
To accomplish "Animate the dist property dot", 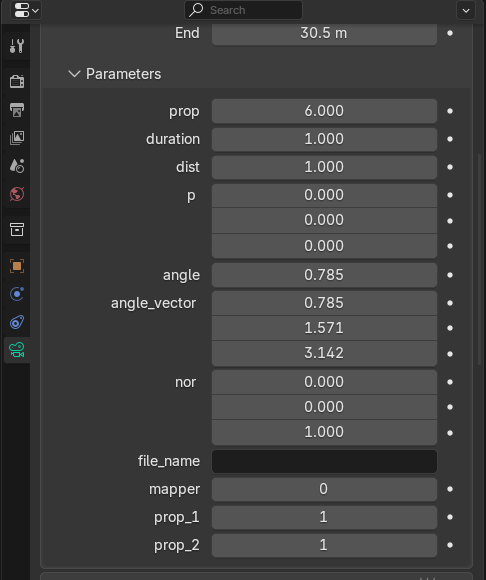I will coord(450,167).
